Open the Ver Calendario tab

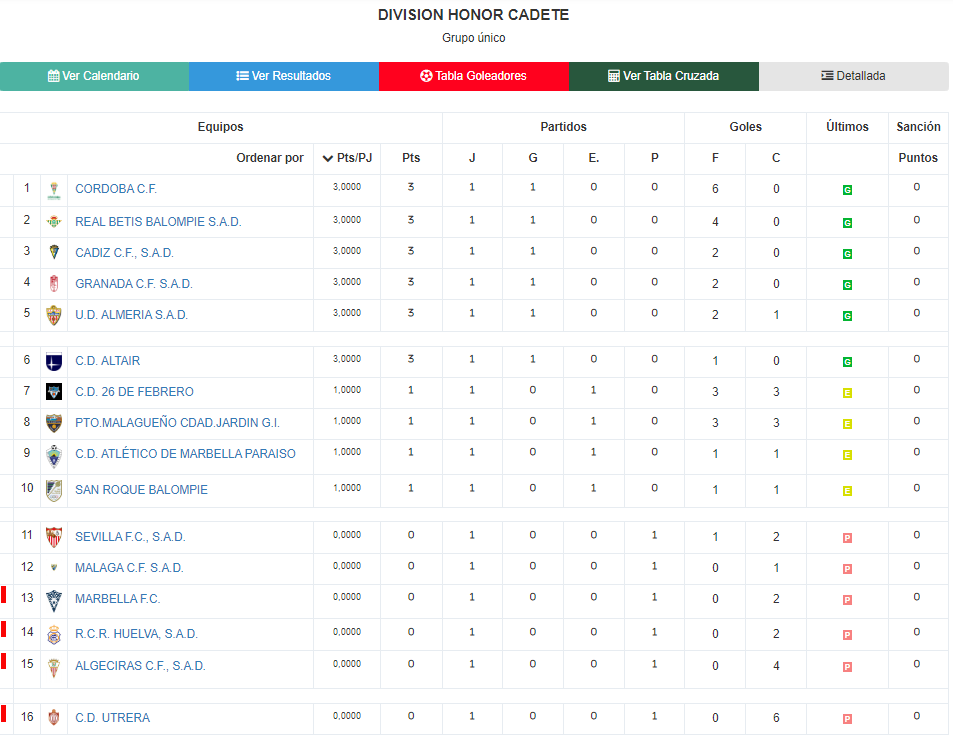(94, 76)
